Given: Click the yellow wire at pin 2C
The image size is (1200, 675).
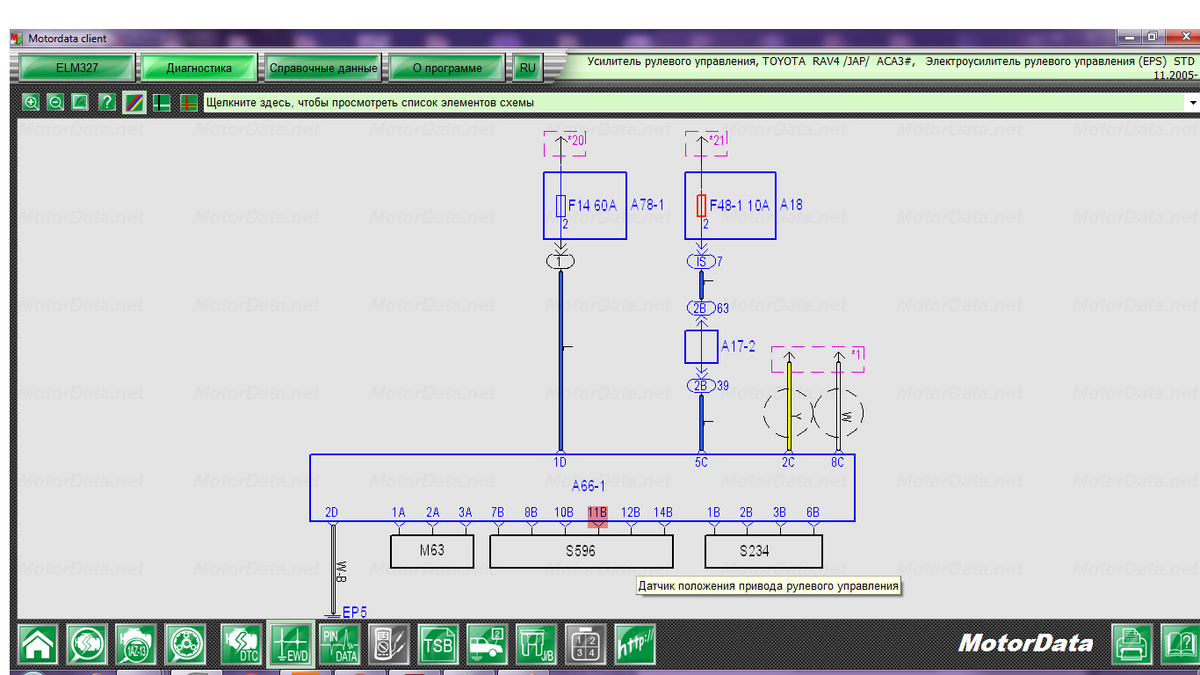Looking at the screenshot, I should (788, 405).
